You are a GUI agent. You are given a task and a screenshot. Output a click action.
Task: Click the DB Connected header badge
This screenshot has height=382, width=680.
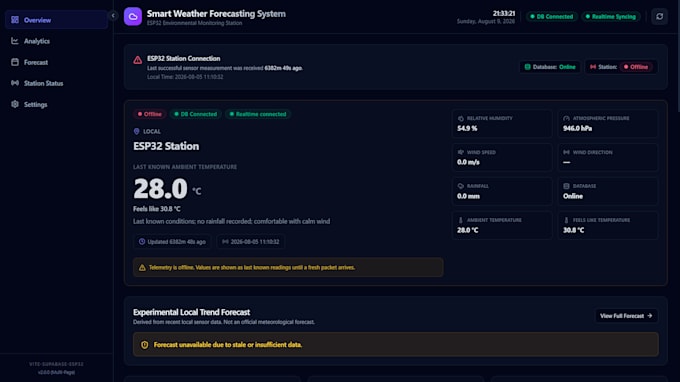pyautogui.click(x=552, y=16)
